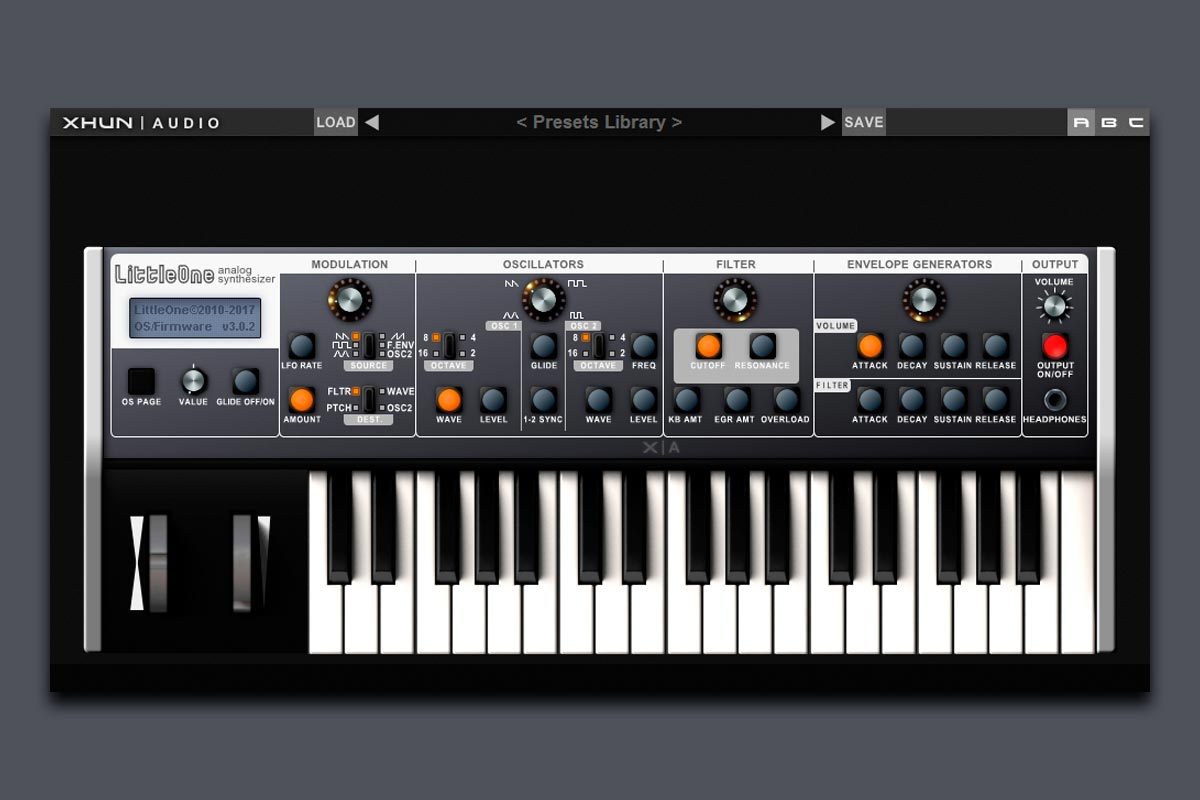The width and height of the screenshot is (1200, 800).
Task: Toggle the 1-2 SYNC button
Action: pos(544,400)
